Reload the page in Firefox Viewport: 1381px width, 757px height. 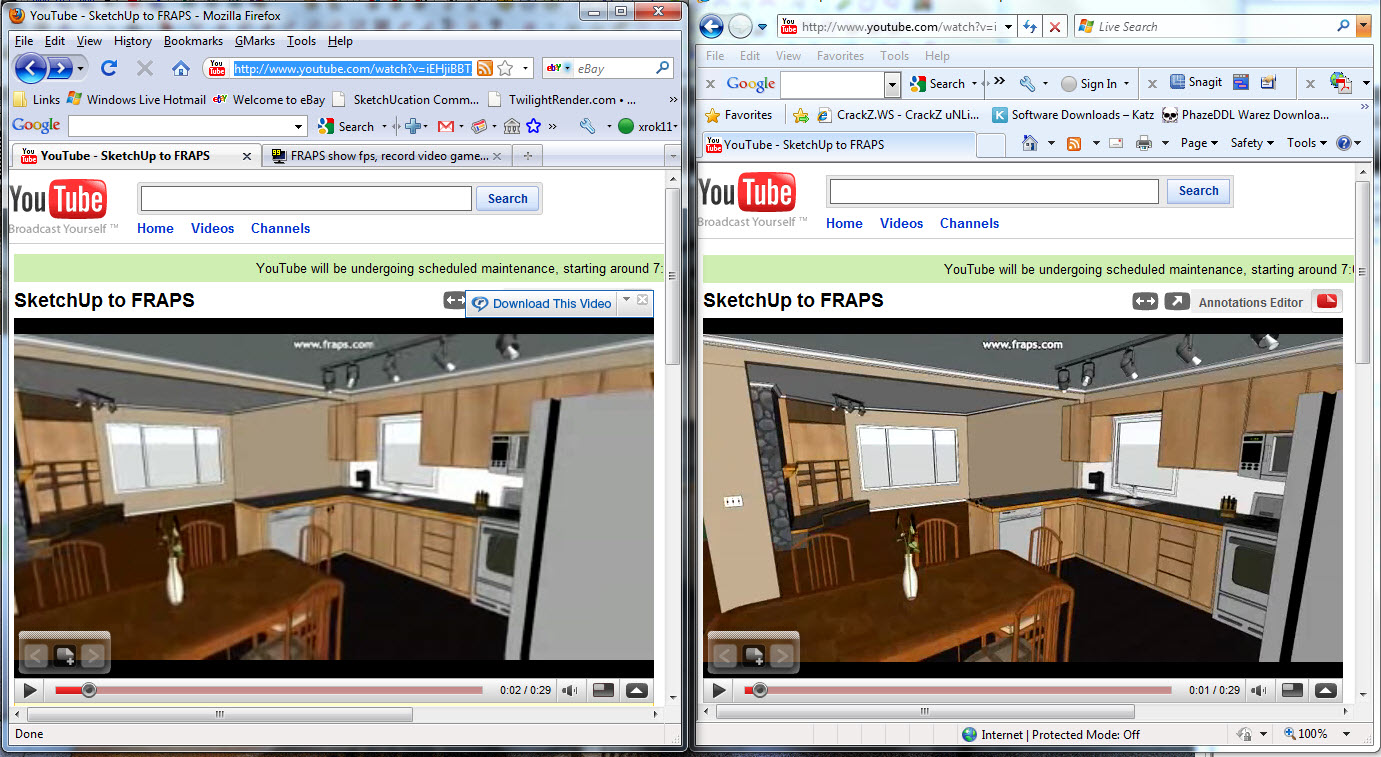click(x=110, y=68)
